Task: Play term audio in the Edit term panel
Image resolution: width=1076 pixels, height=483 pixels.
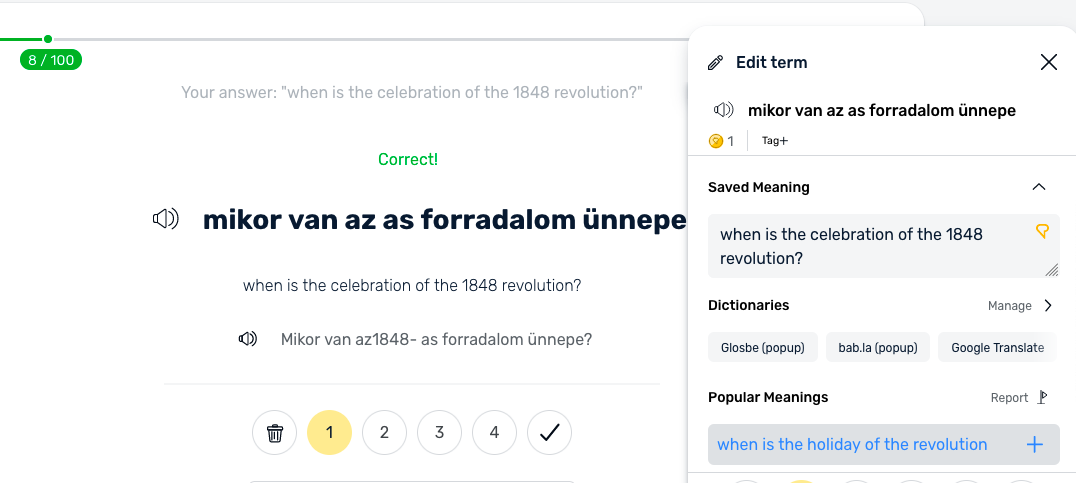Action: [723, 110]
